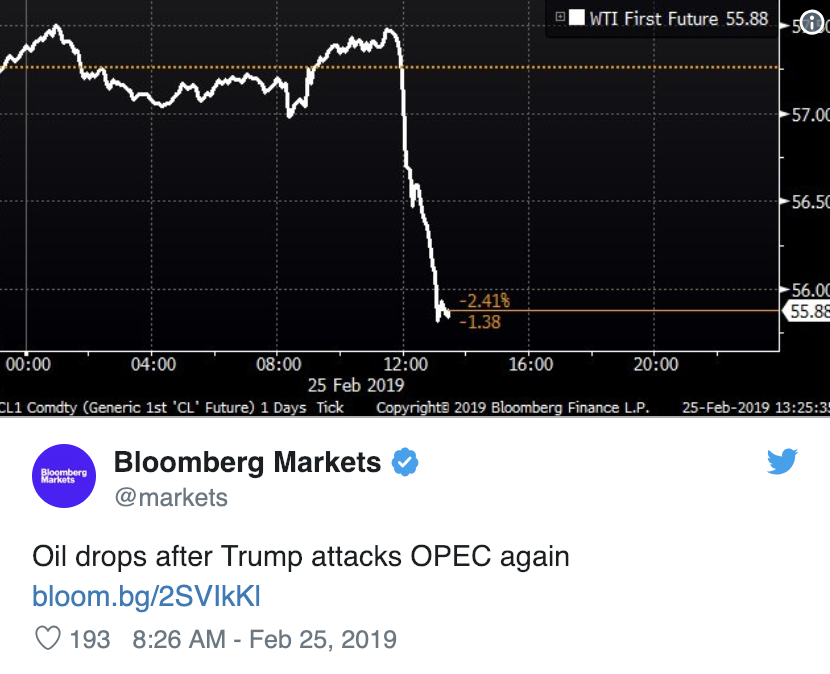The image size is (830, 674).
Task: Click the 08:00 time axis marker
Action: tap(279, 364)
